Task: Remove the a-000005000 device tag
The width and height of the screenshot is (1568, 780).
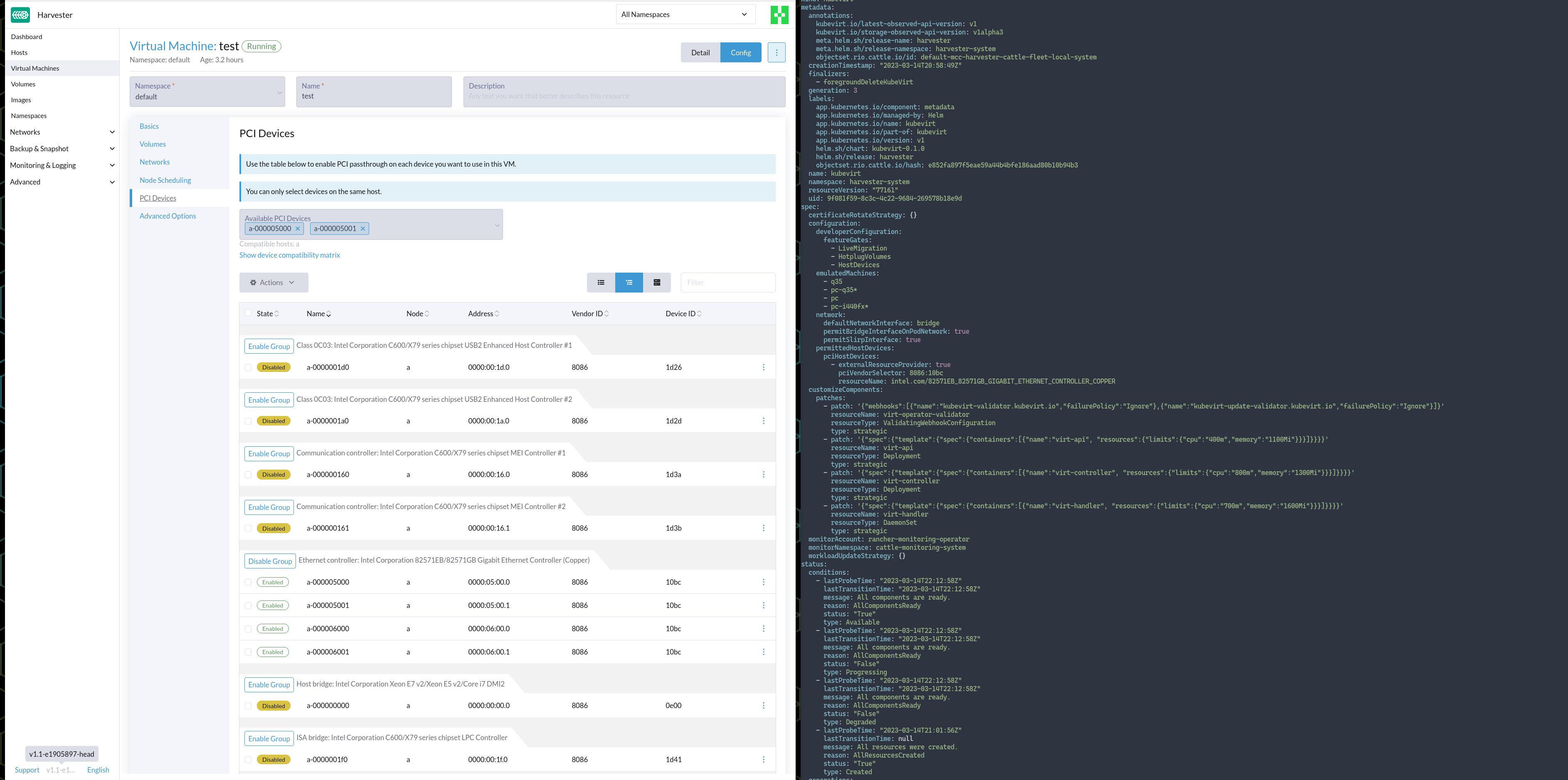Action: point(298,229)
